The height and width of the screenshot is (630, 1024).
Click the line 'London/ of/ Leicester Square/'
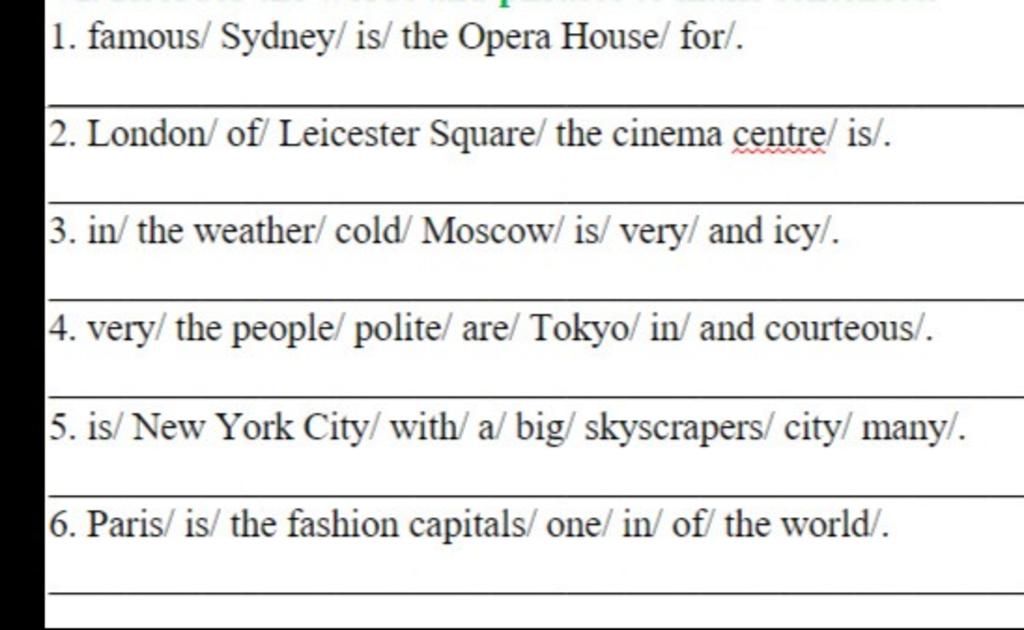(470, 134)
